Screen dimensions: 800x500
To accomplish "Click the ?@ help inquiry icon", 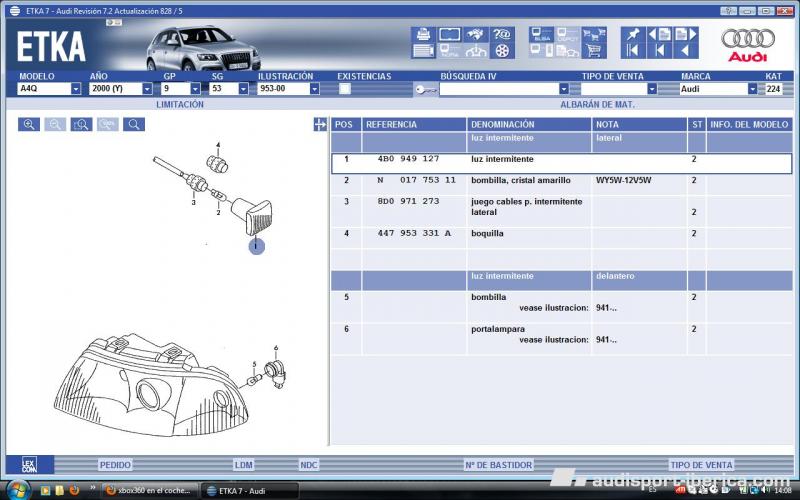I will click(502, 35).
